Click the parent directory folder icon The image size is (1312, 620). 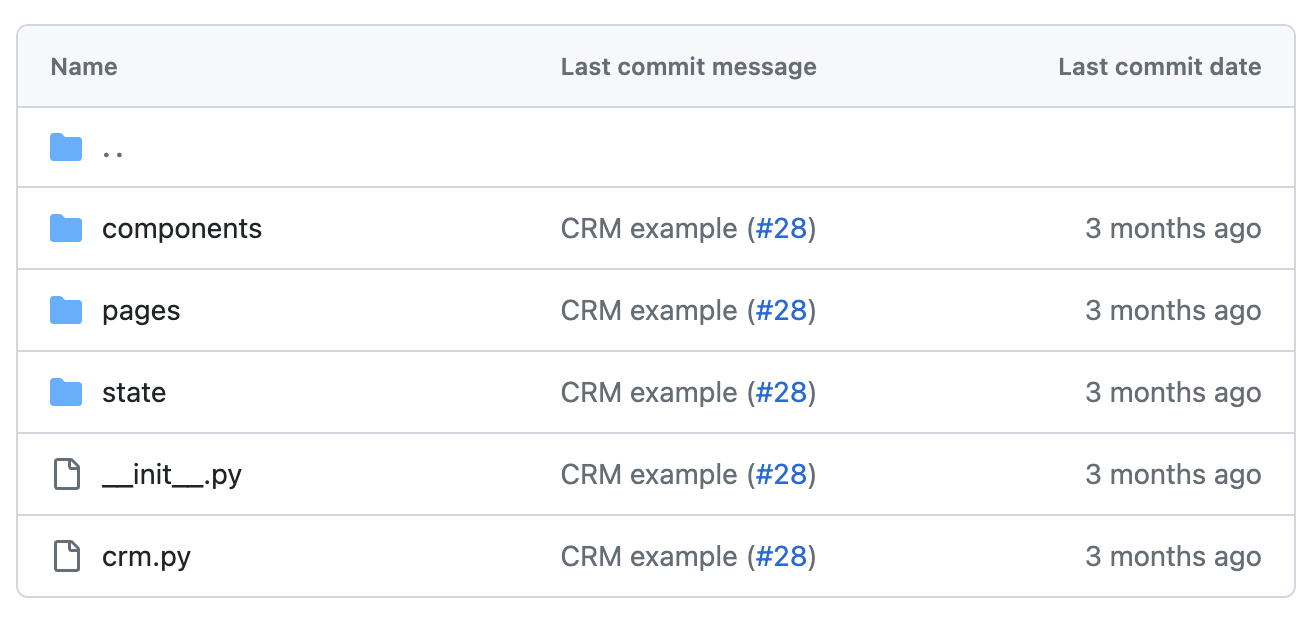point(66,148)
